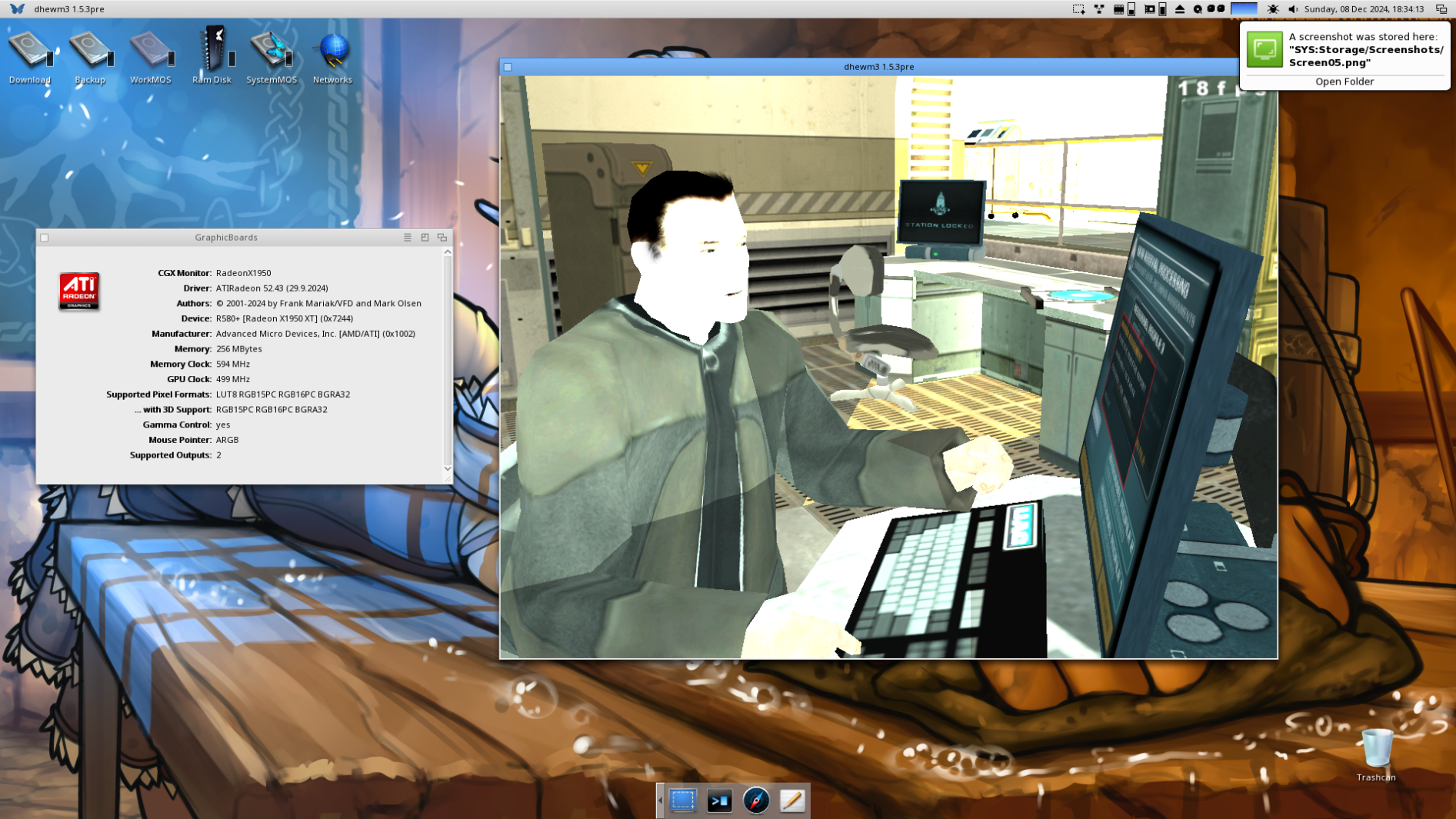Click the R580+ Radeon X1950 XT device value
Screen dimensions: 1456x819
(x=284, y=318)
